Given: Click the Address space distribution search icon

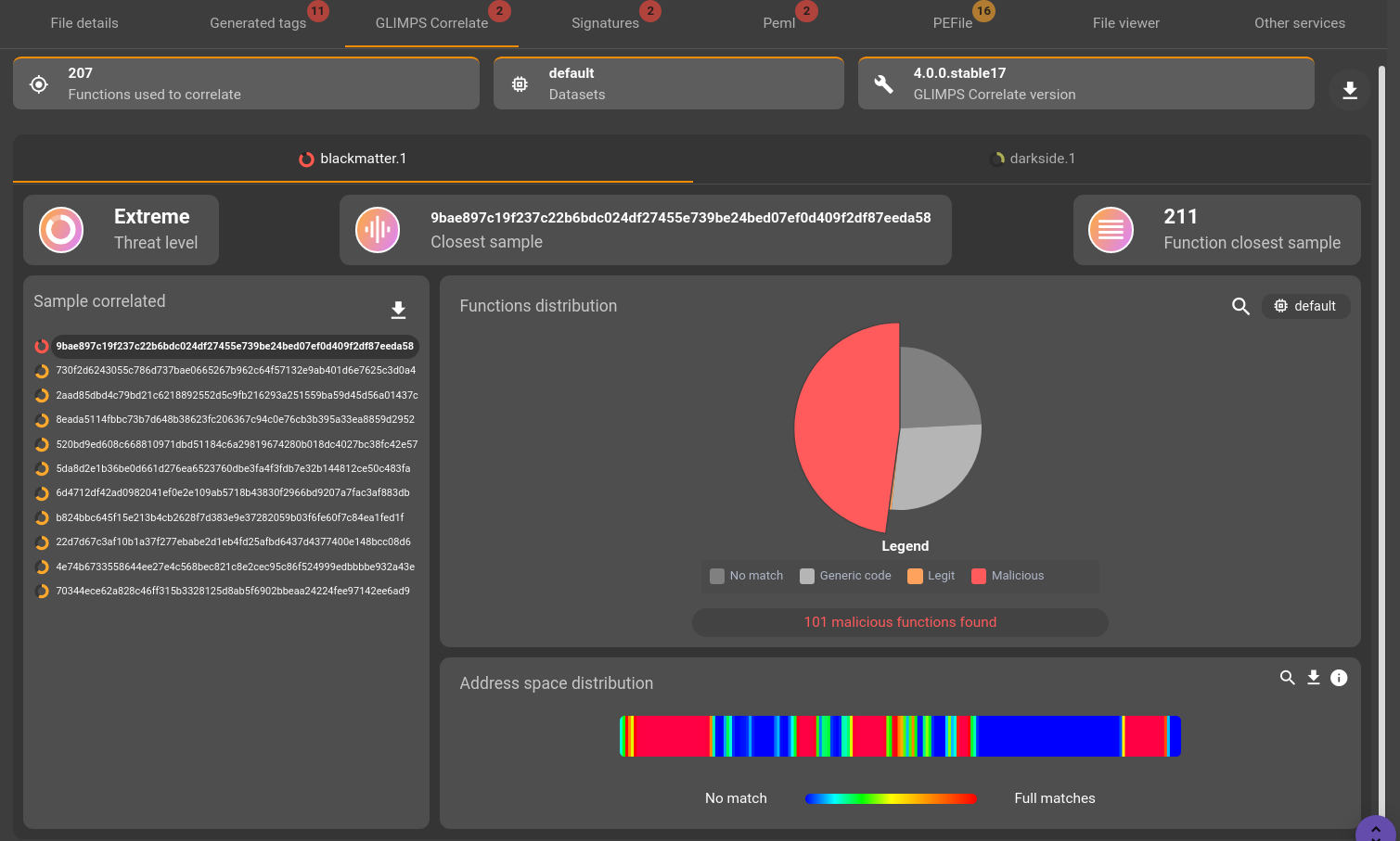Looking at the screenshot, I should (1287, 678).
